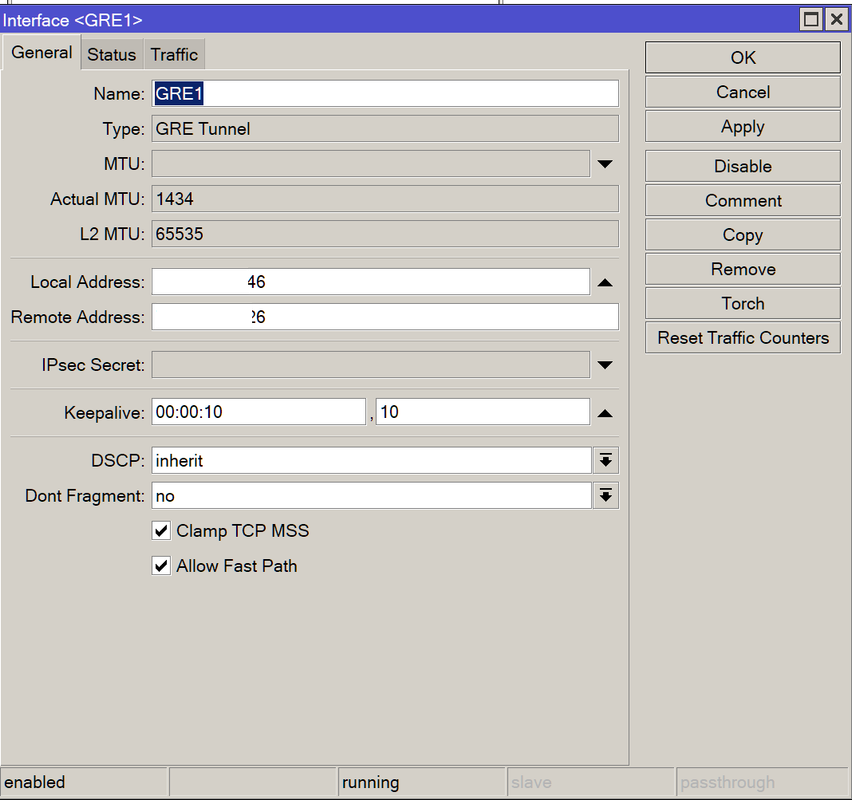Click the Keepalive interval field 00:00:10

coord(259,412)
